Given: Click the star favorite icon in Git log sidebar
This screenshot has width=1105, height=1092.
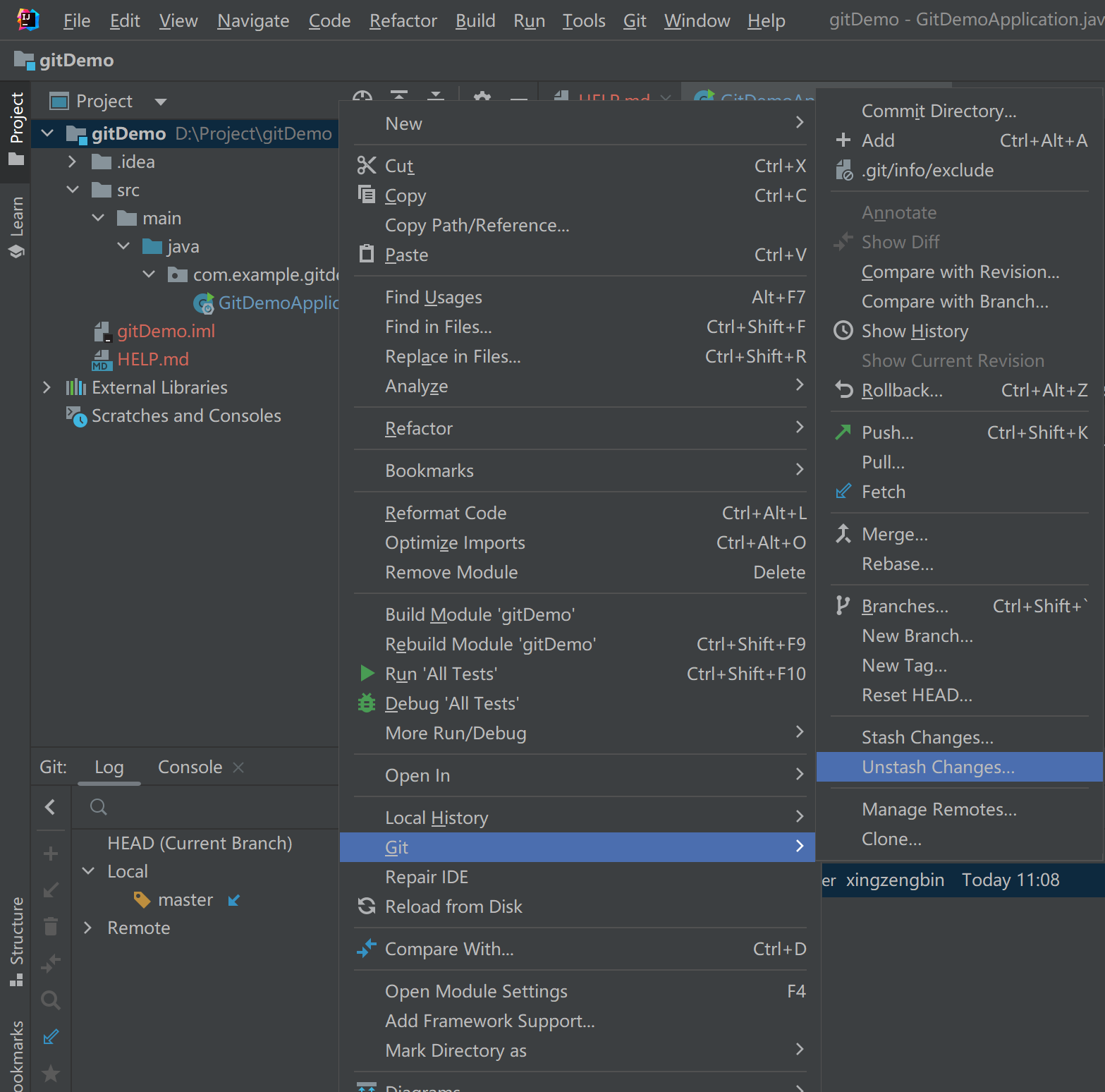Looking at the screenshot, I should coord(51,1073).
